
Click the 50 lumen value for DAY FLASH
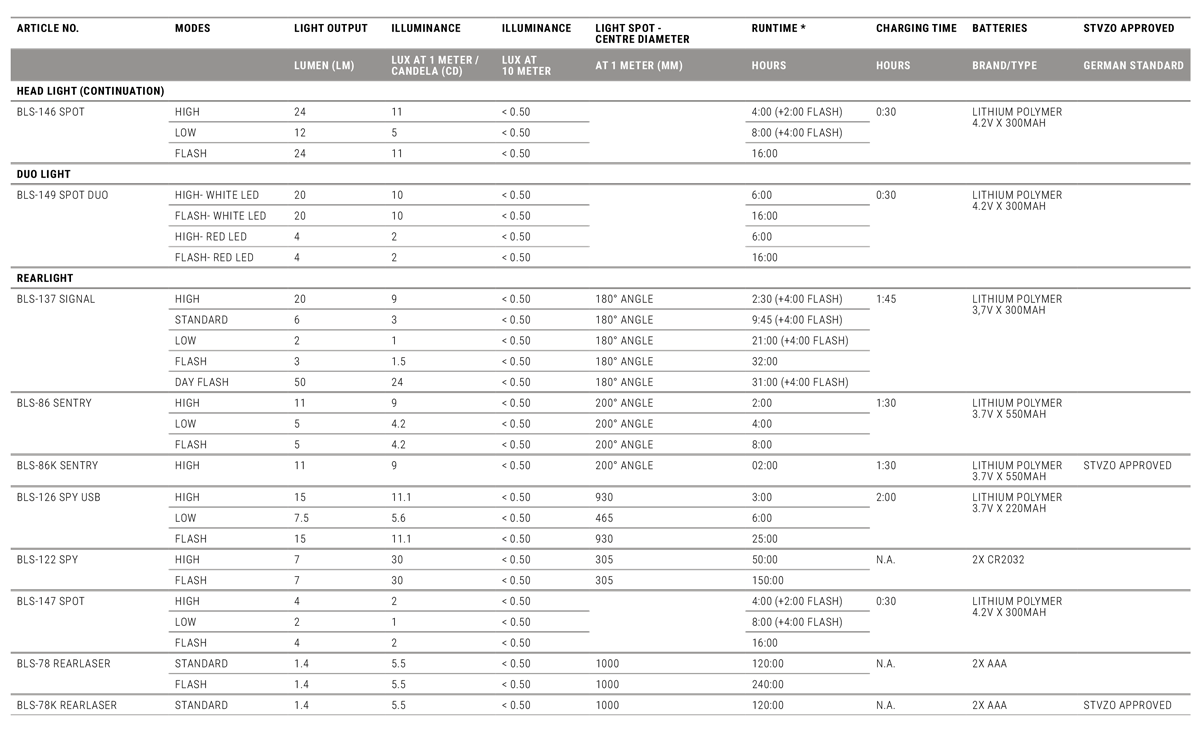point(300,382)
